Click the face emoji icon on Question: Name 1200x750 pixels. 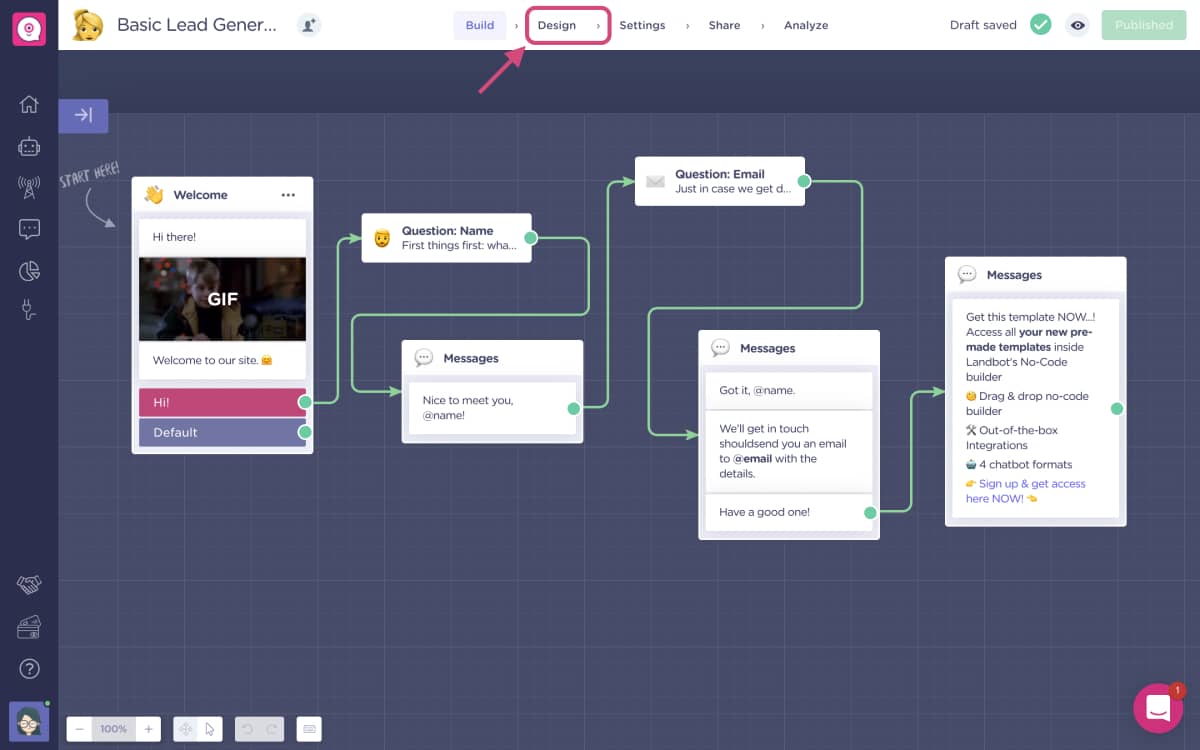(382, 238)
